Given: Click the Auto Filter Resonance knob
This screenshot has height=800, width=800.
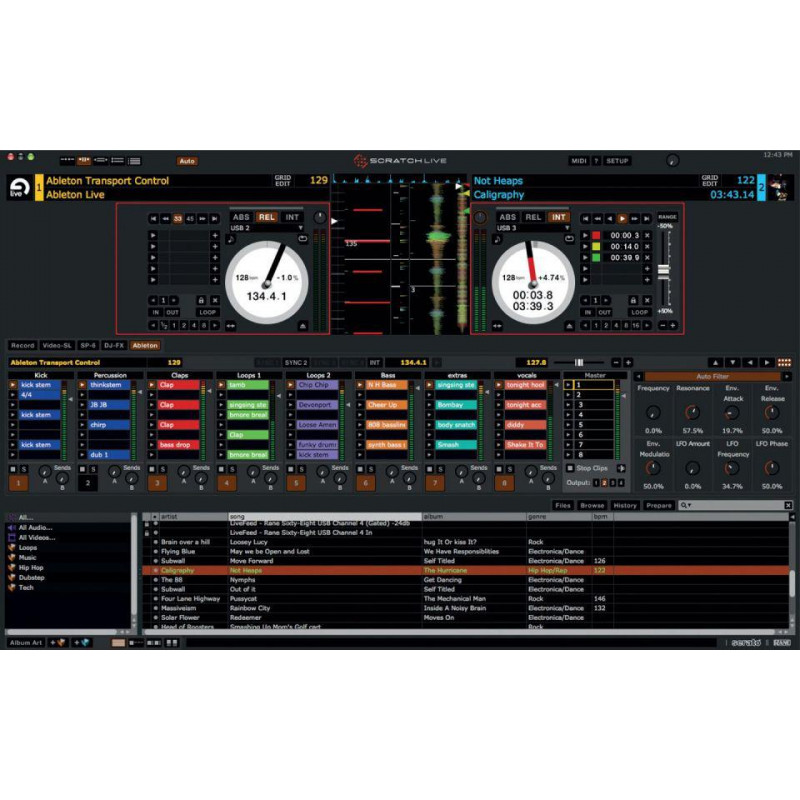Looking at the screenshot, I should pos(692,412).
